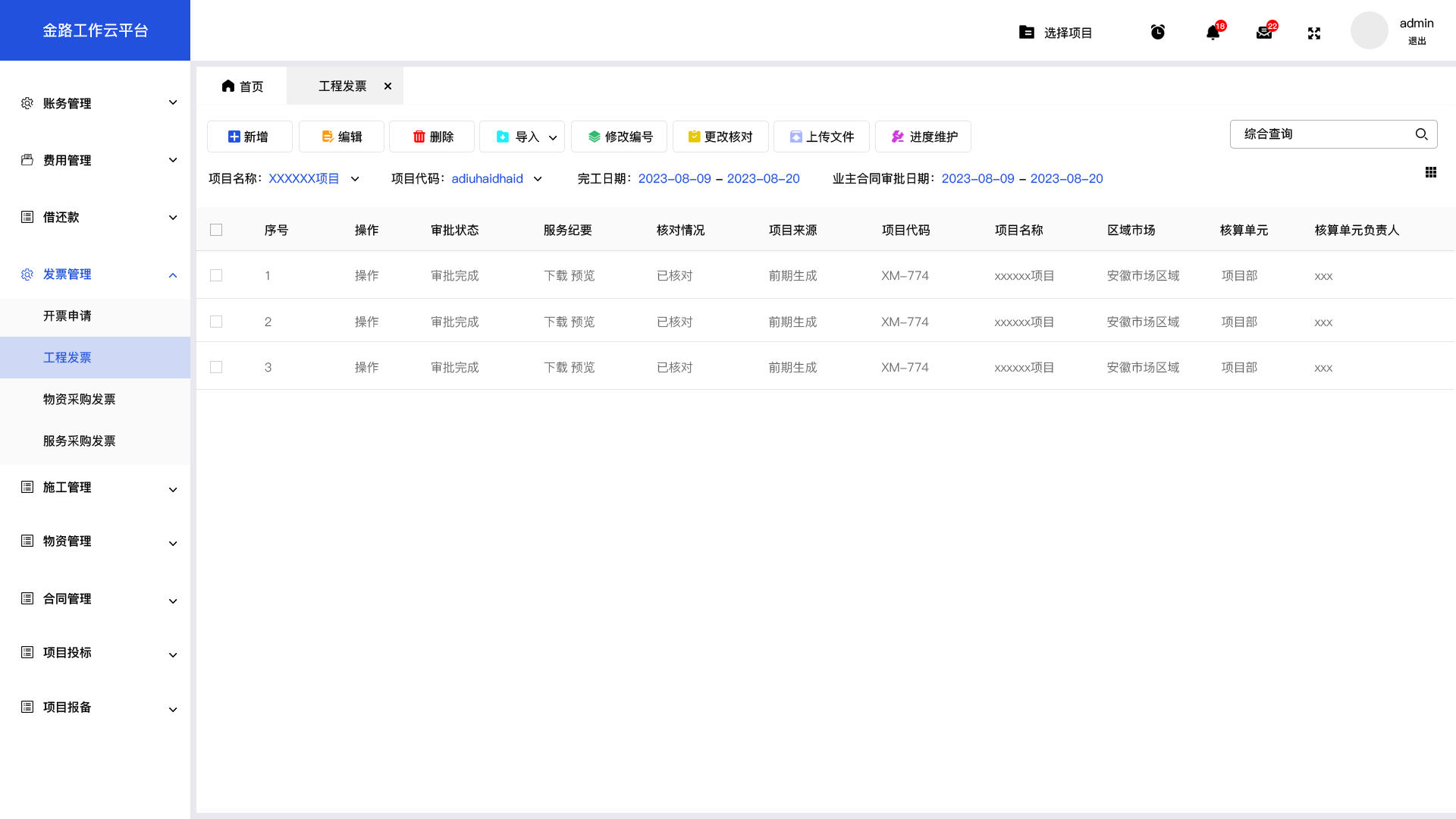The width and height of the screenshot is (1456, 819).
Task: Check the checkbox for row 3
Action: tap(216, 367)
